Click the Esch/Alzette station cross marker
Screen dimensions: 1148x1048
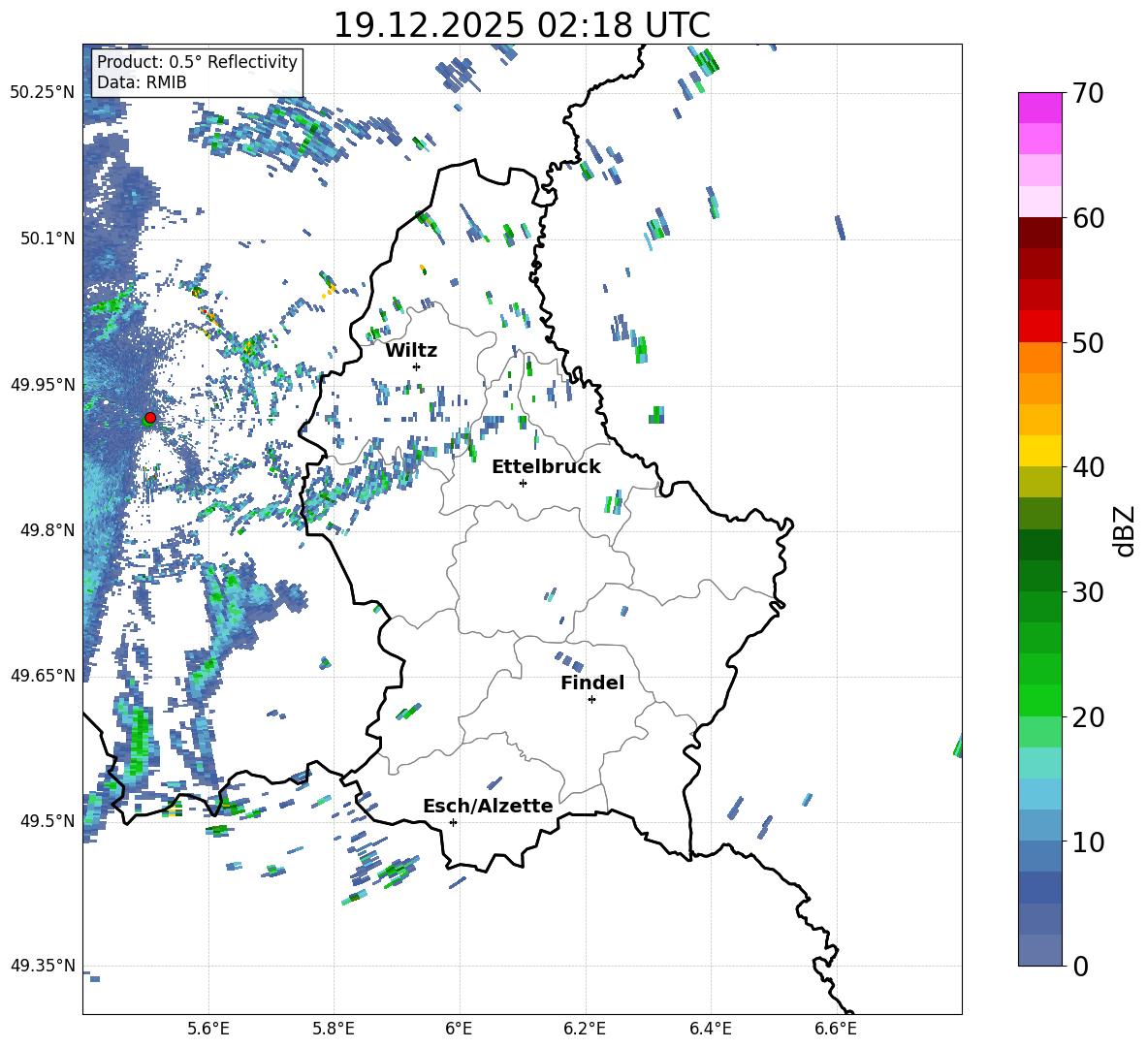[454, 822]
